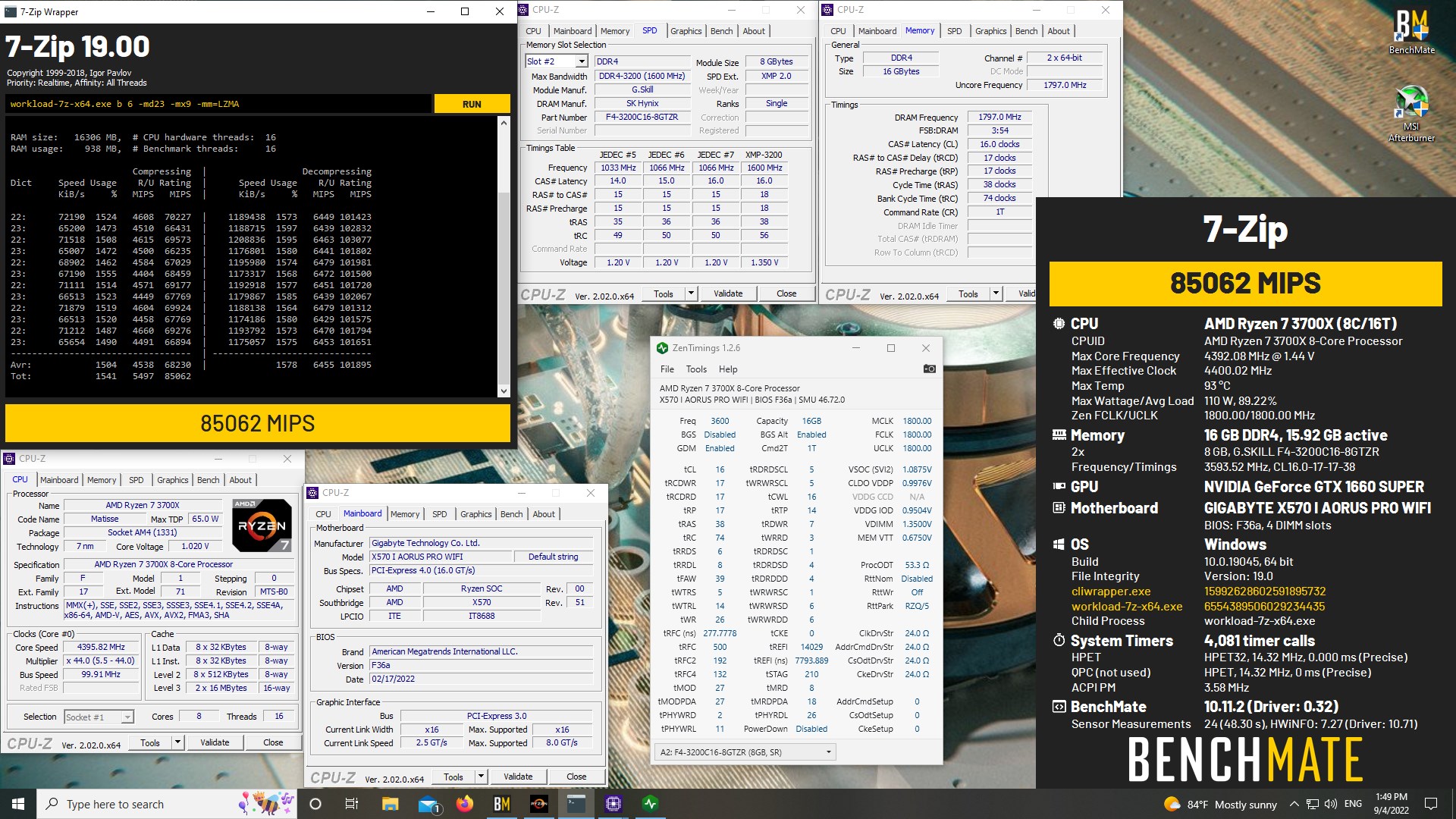Open the weather widget in the taskbar

tap(1220, 805)
